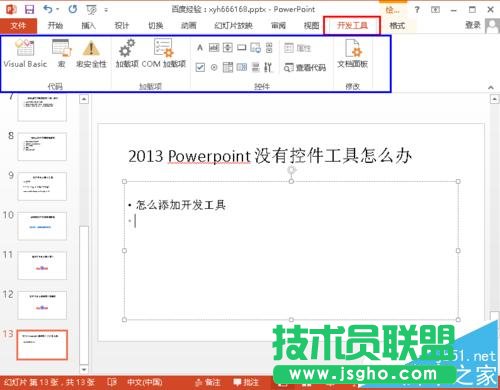Select slide 9 thumbnail
Screen dimensions: 500x390
tap(42, 186)
